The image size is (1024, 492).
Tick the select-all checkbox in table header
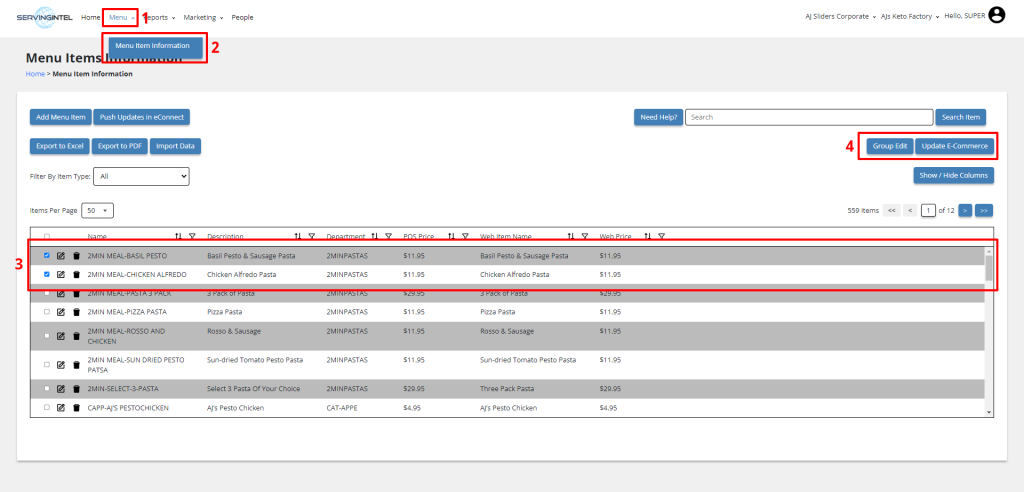(x=46, y=236)
